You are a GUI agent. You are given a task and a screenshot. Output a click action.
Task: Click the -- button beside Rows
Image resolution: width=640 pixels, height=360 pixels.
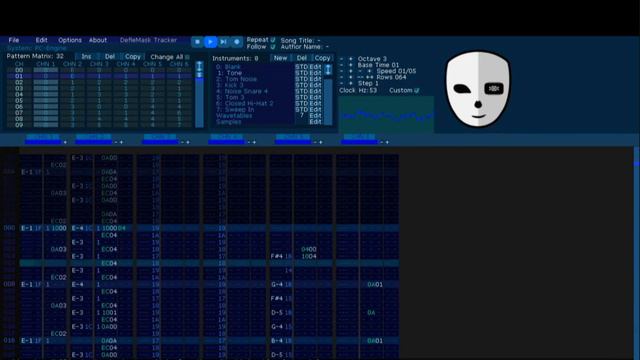pos(360,77)
